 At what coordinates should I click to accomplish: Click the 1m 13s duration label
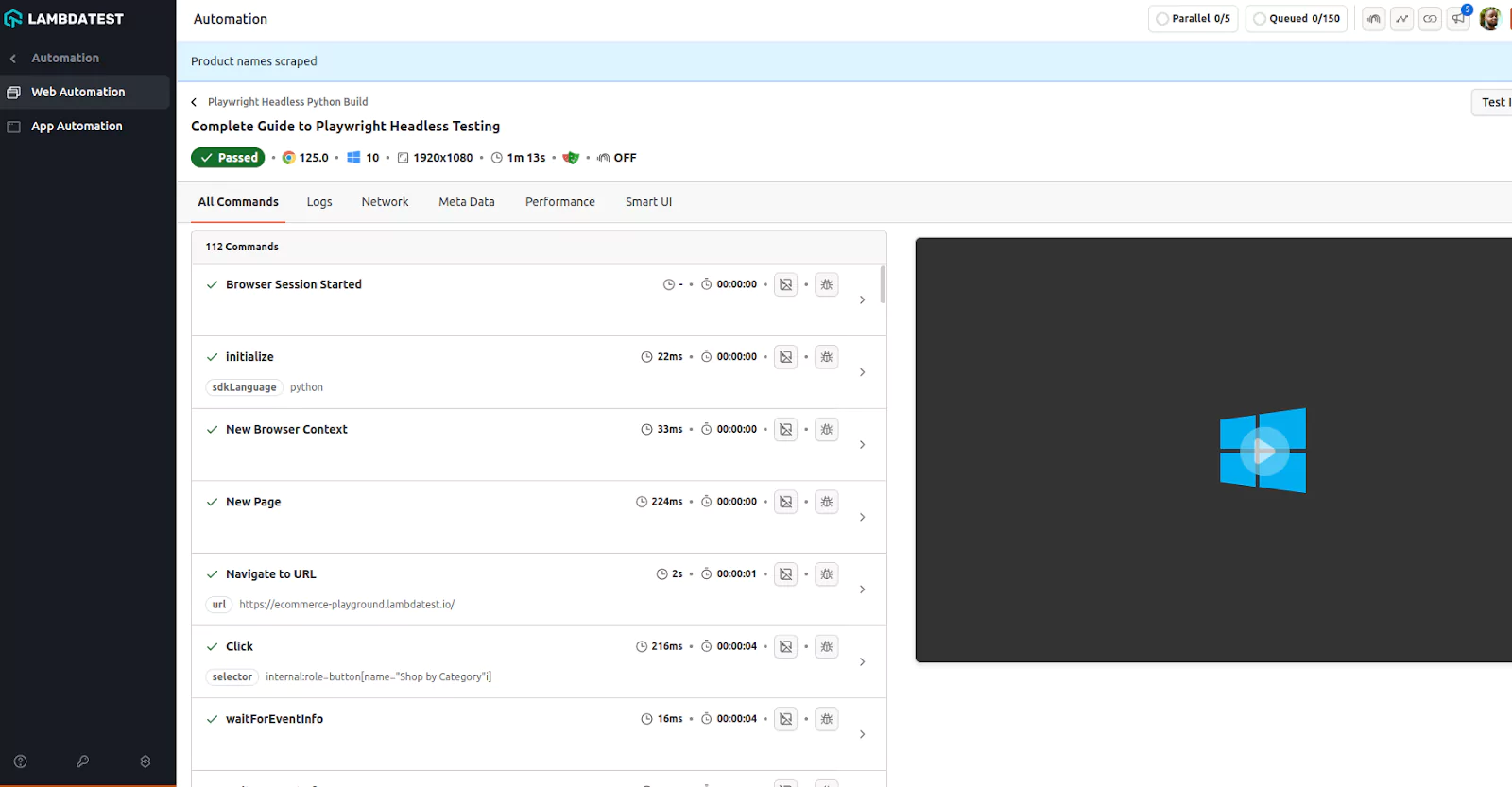coord(518,158)
